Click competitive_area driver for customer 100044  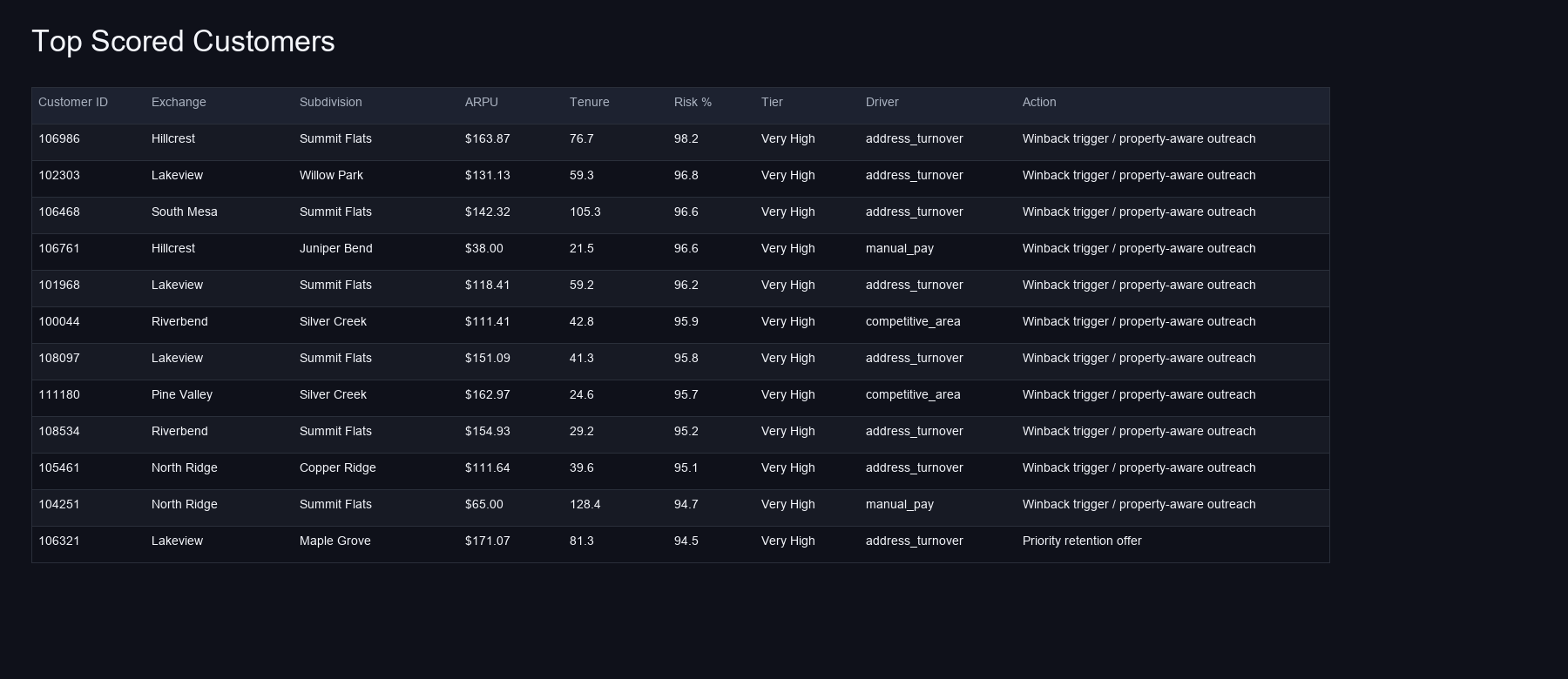913,321
